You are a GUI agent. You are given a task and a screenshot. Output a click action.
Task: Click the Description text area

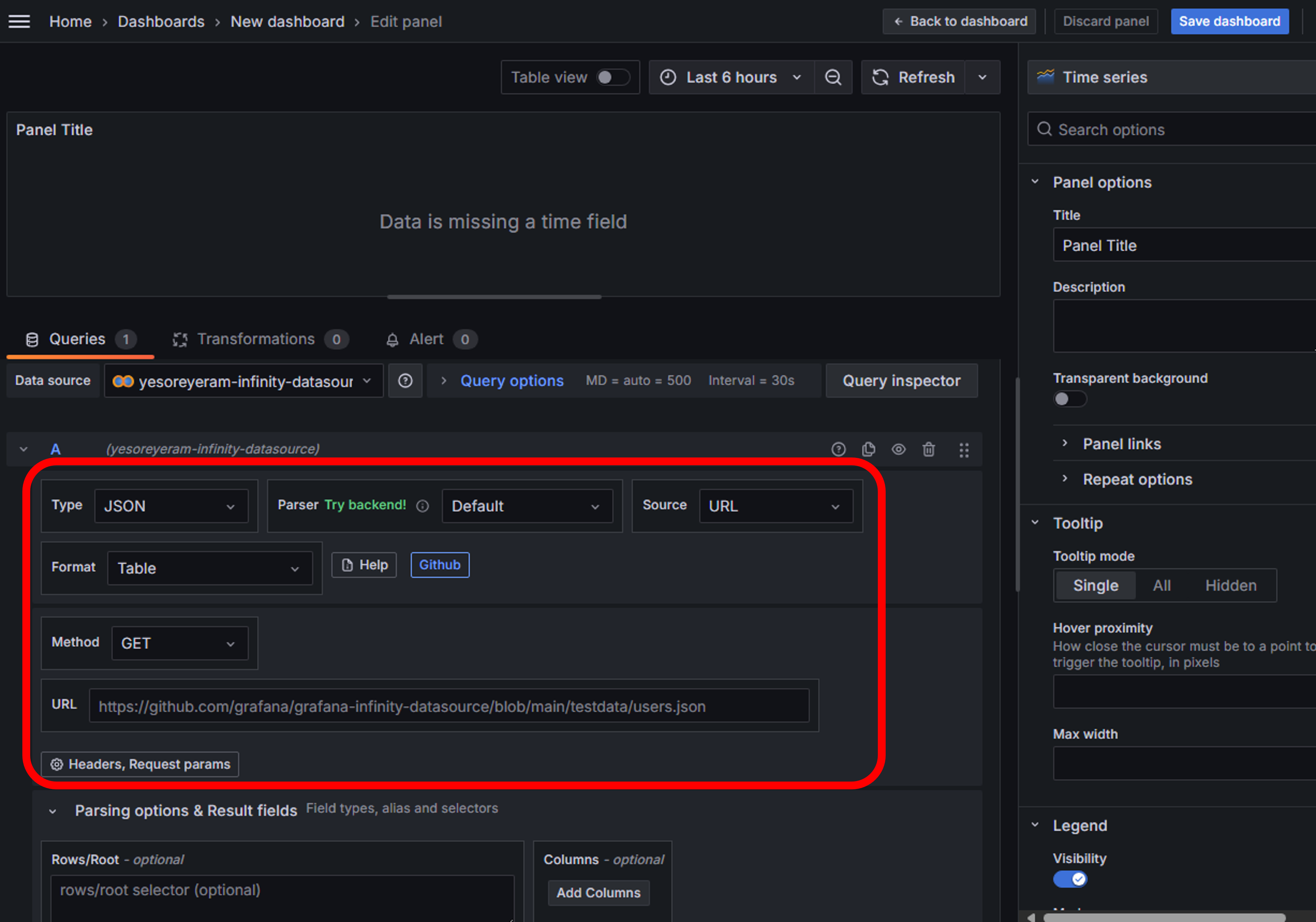[1184, 326]
